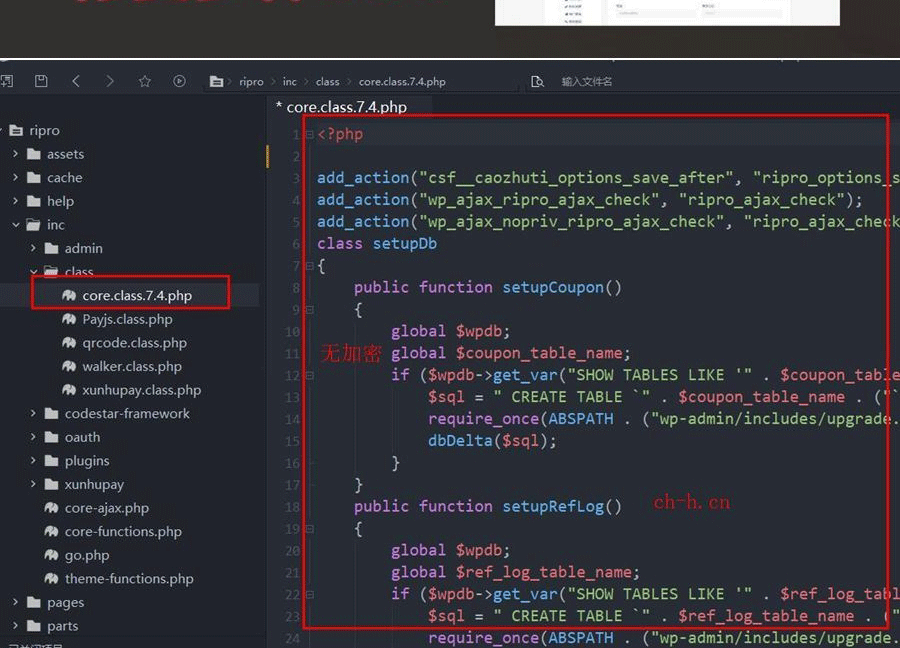Open xunhupay.class.php file
The image size is (900, 648).
[141, 390]
